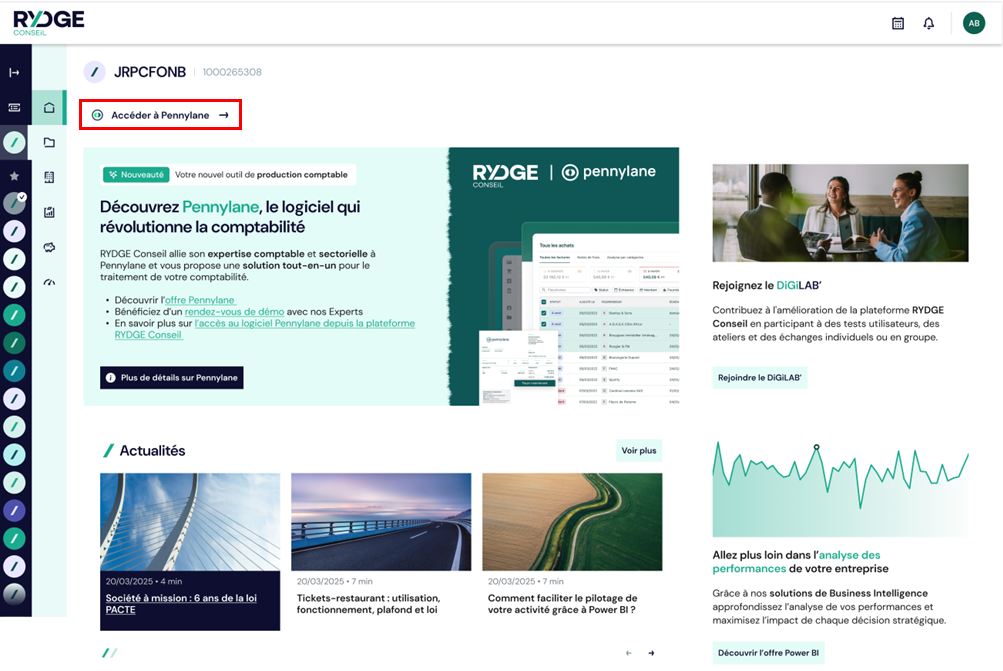
Task: Open the AB user profile avatar
Action: [974, 23]
